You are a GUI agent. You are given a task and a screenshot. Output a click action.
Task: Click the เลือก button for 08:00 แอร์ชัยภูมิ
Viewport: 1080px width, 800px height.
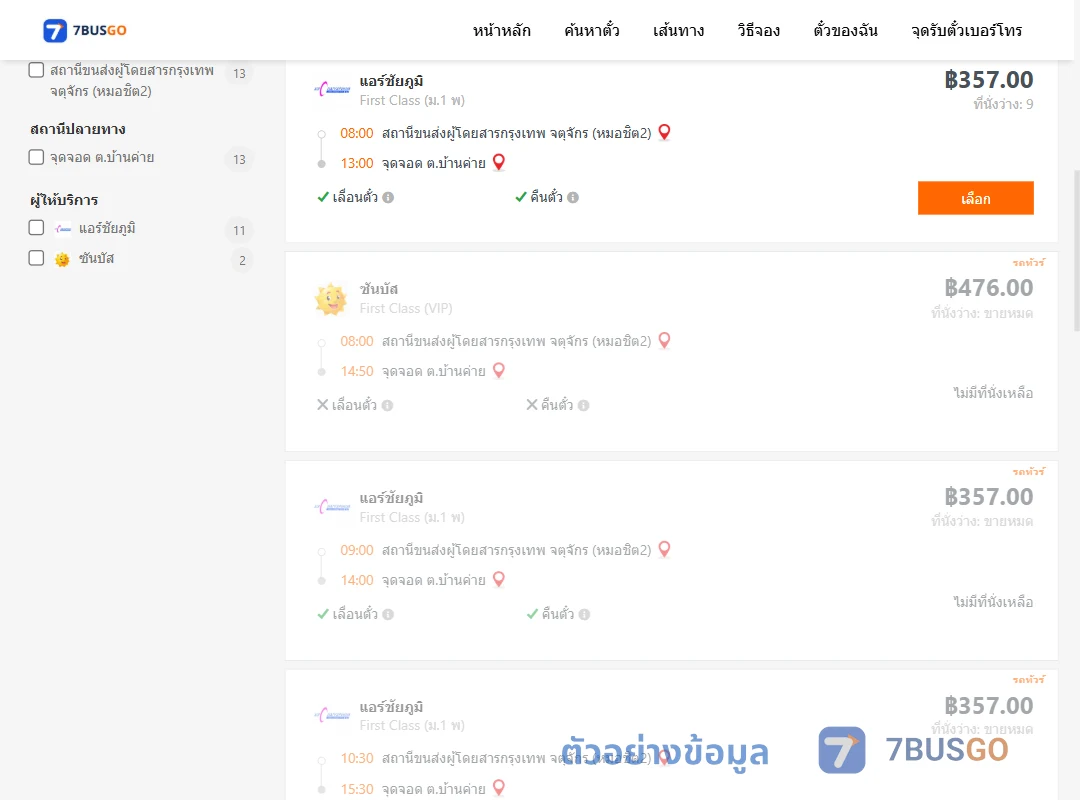(975, 198)
